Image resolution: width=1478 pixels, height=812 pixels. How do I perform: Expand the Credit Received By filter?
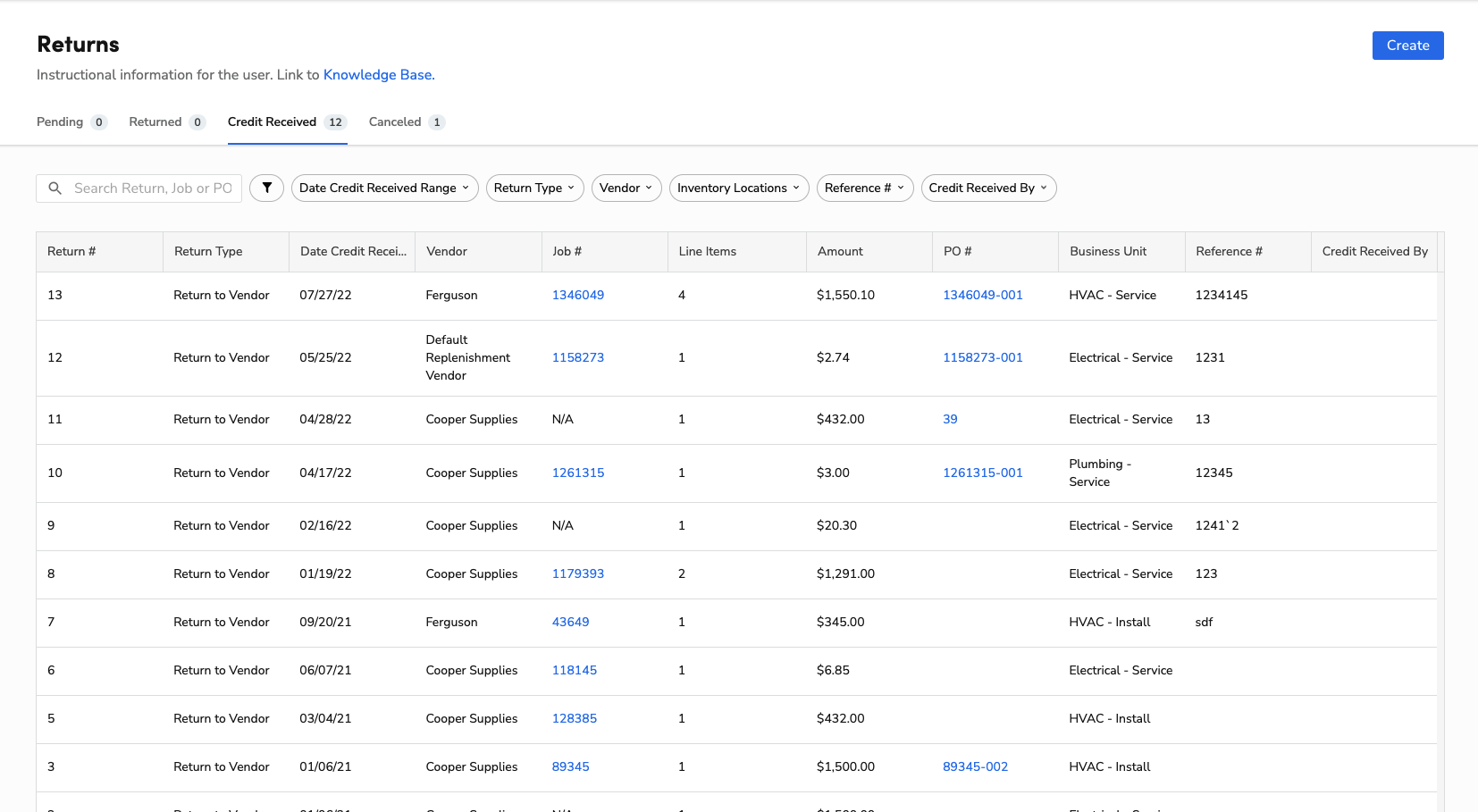[x=988, y=188]
